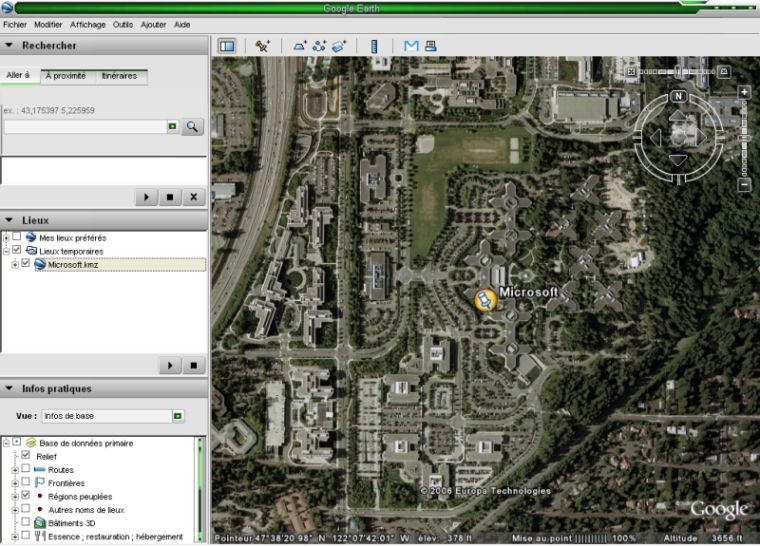Click the minus zoom out button
The image size is (760, 547).
click(x=744, y=185)
